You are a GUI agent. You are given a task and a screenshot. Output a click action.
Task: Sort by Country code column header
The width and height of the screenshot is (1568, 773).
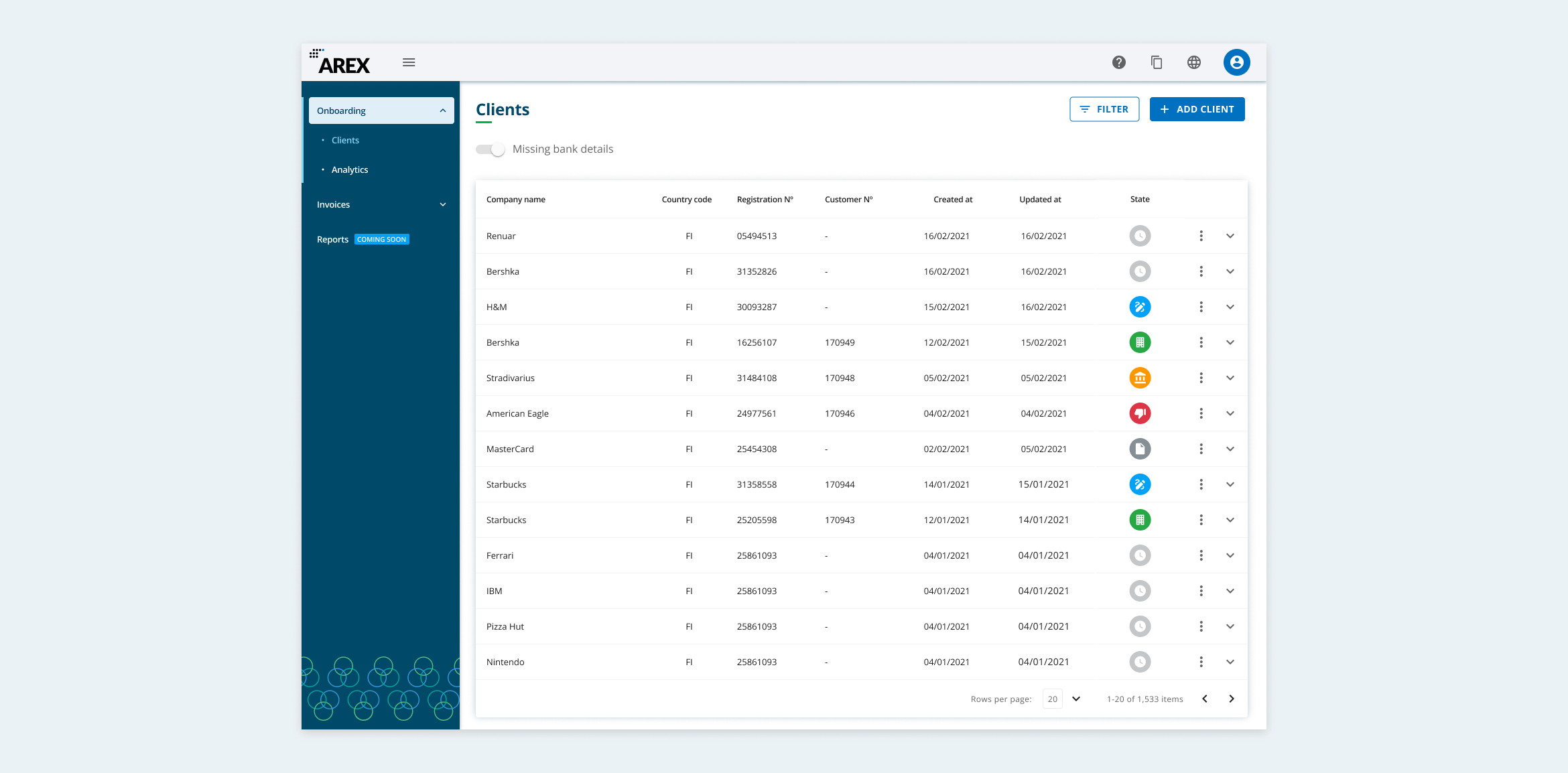686,200
